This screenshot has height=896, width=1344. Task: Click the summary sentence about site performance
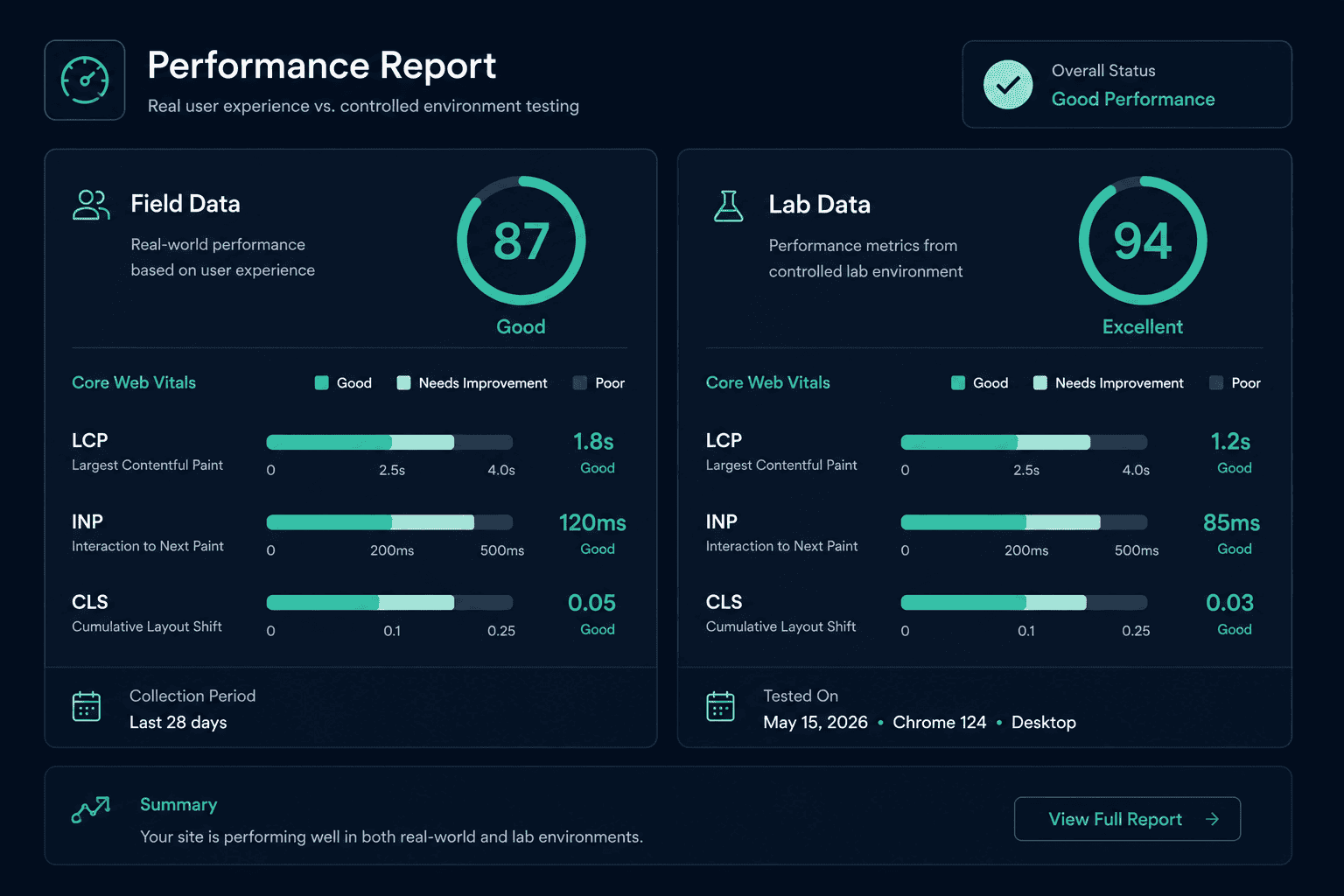pyautogui.click(x=391, y=837)
